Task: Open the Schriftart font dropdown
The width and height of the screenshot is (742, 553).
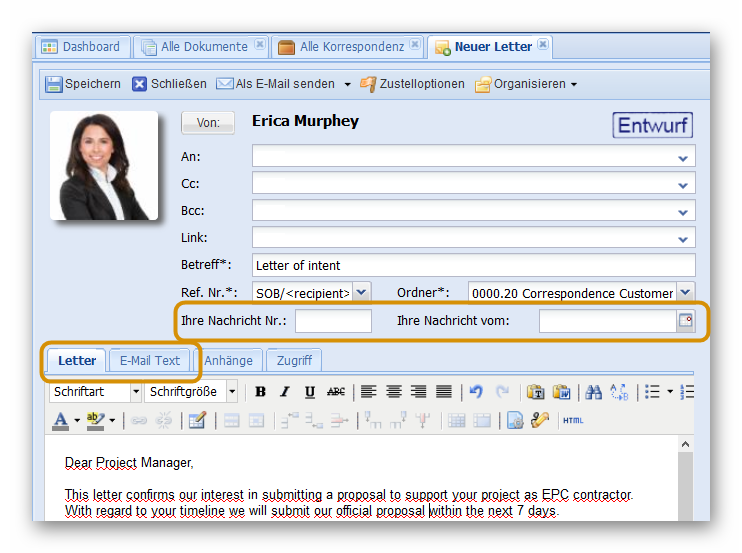Action: (x=95, y=392)
